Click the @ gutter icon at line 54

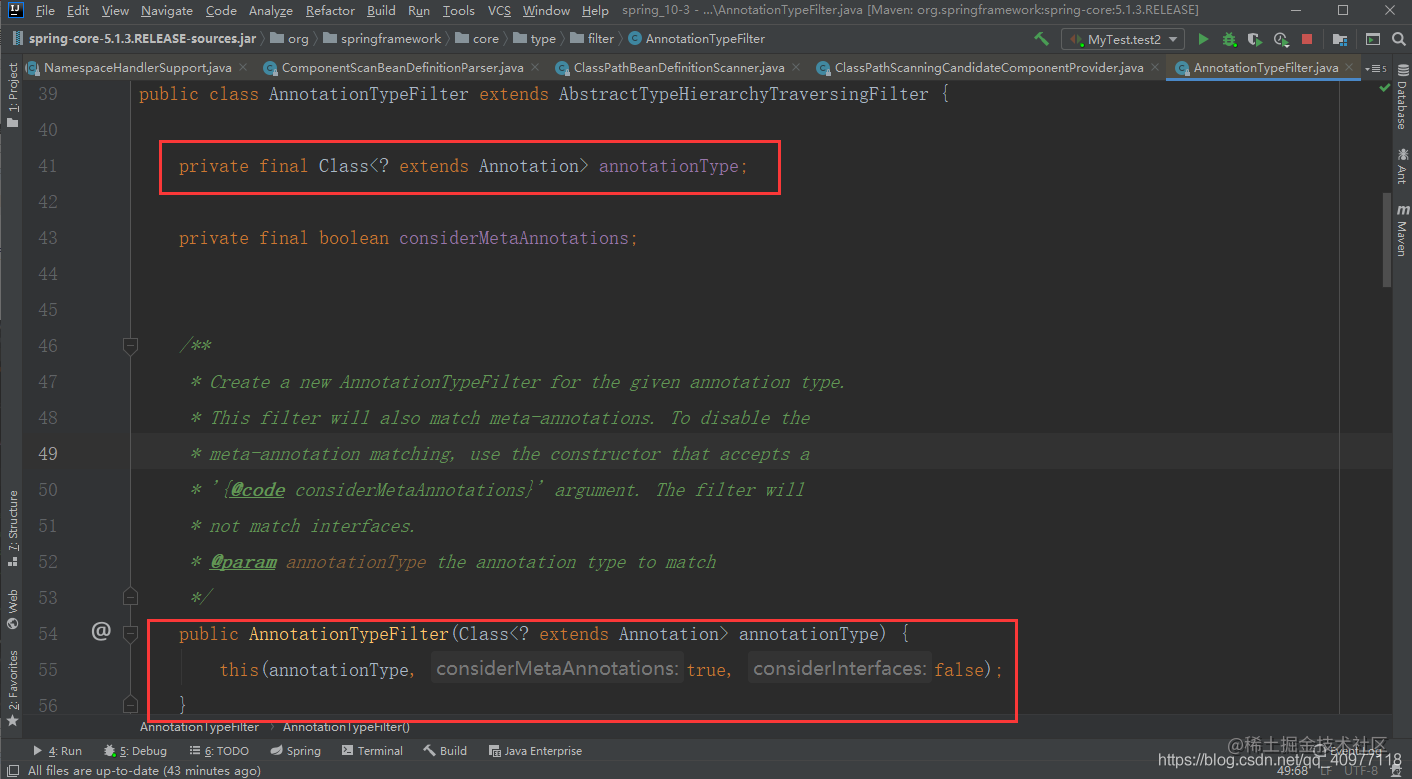click(x=100, y=631)
